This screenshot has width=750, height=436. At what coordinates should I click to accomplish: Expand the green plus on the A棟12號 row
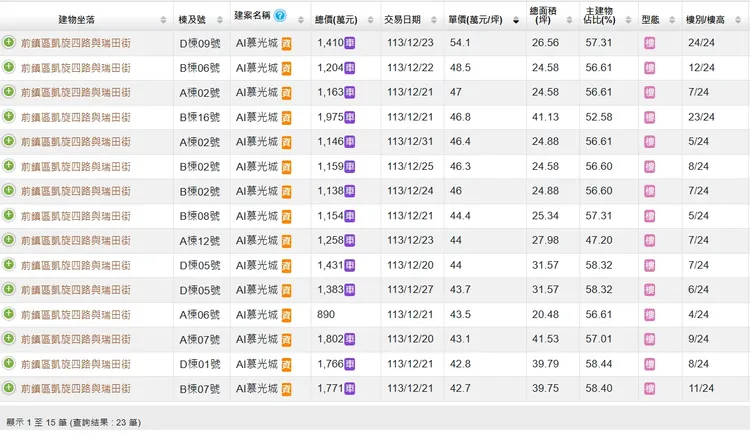[9, 240]
